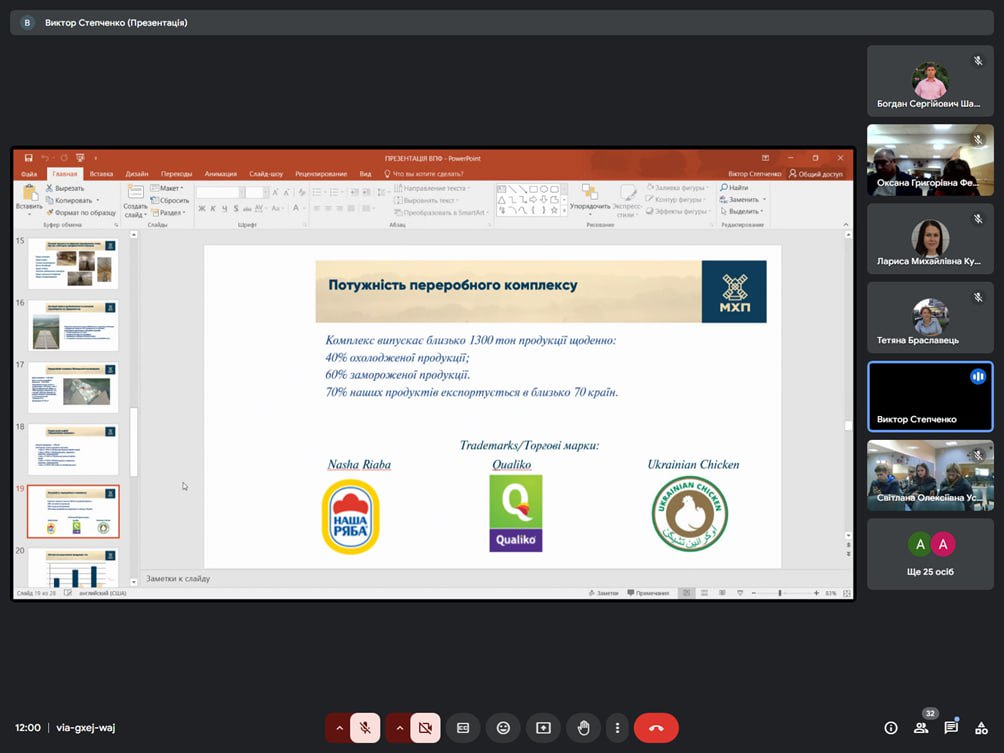The width and height of the screenshot is (1004, 753).
Task: Click Сбросить reset slide button
Action: [170, 200]
